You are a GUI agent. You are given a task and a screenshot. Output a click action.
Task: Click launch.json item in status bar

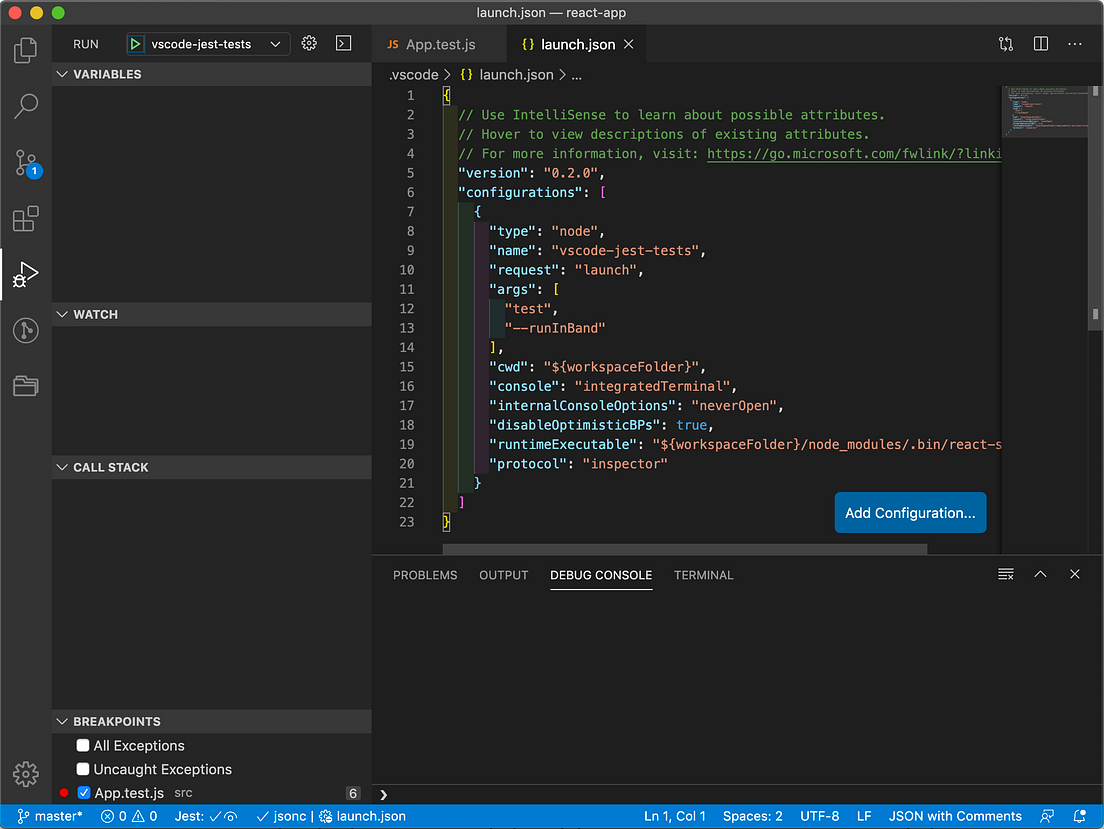point(363,816)
